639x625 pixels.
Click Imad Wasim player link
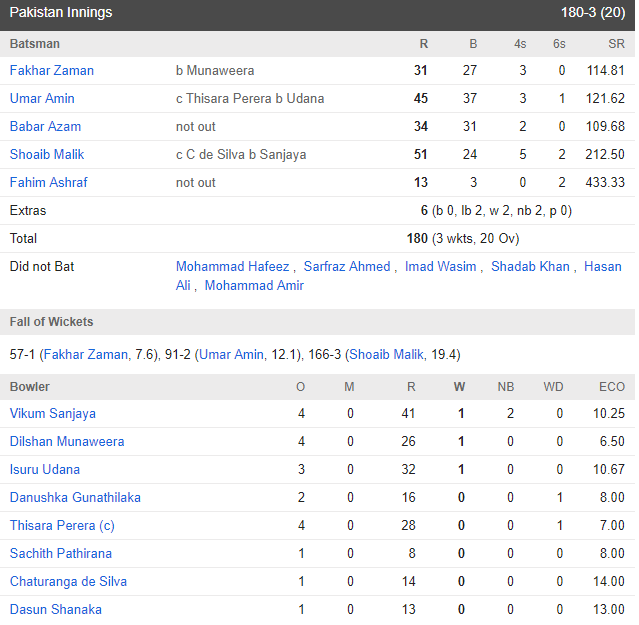[x=440, y=267]
